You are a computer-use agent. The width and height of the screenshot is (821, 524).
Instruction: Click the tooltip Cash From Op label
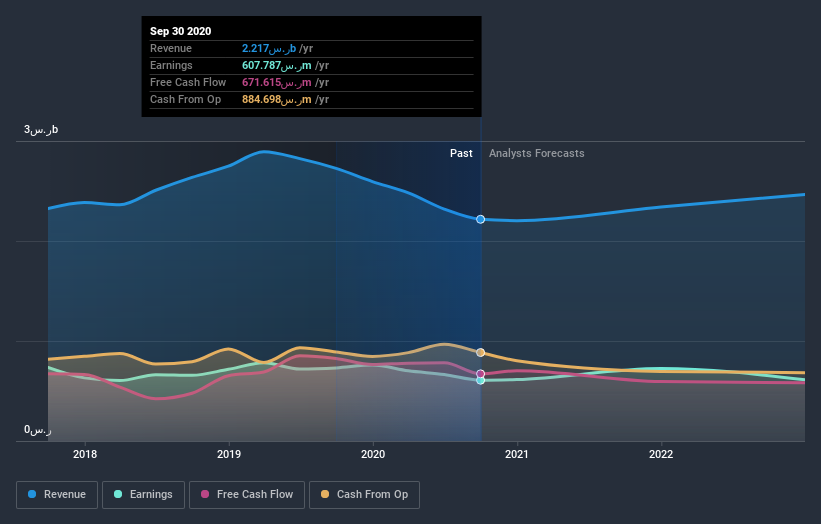tap(185, 99)
